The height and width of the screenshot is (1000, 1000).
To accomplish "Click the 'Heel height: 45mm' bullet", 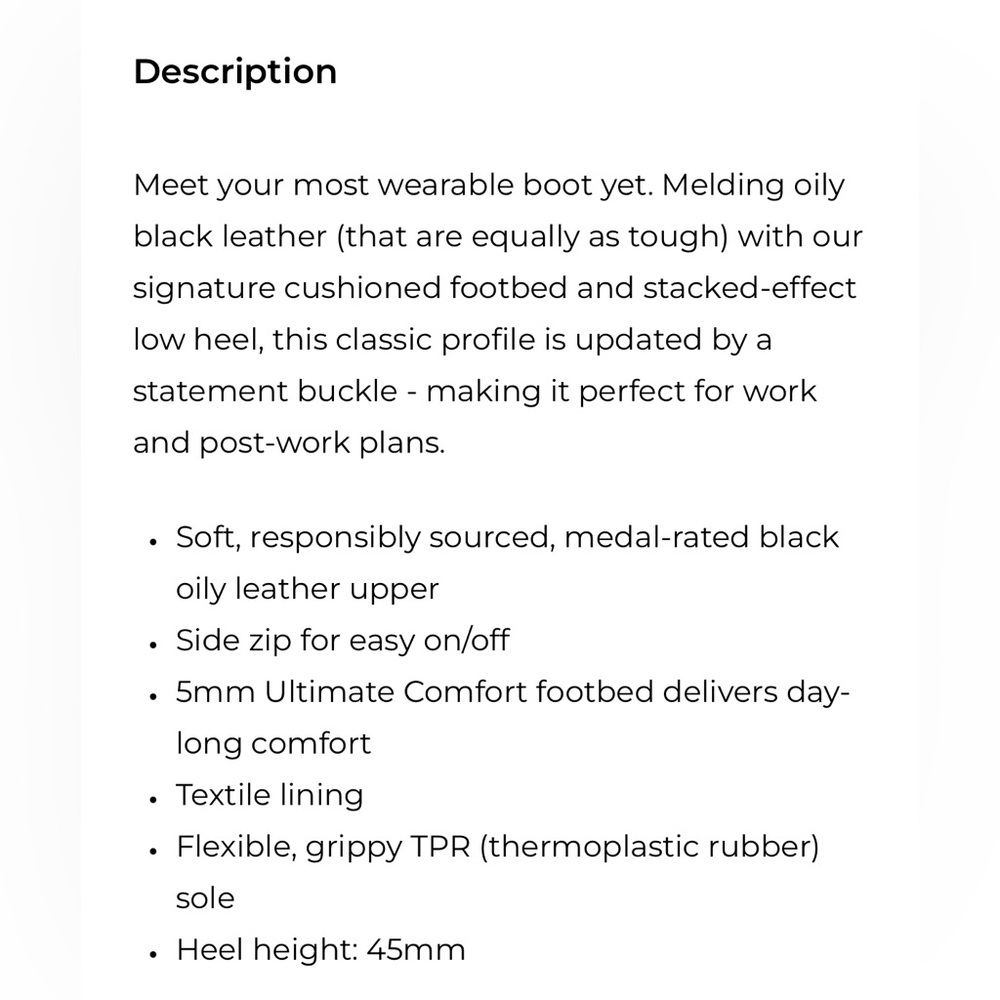I will pos(321,950).
